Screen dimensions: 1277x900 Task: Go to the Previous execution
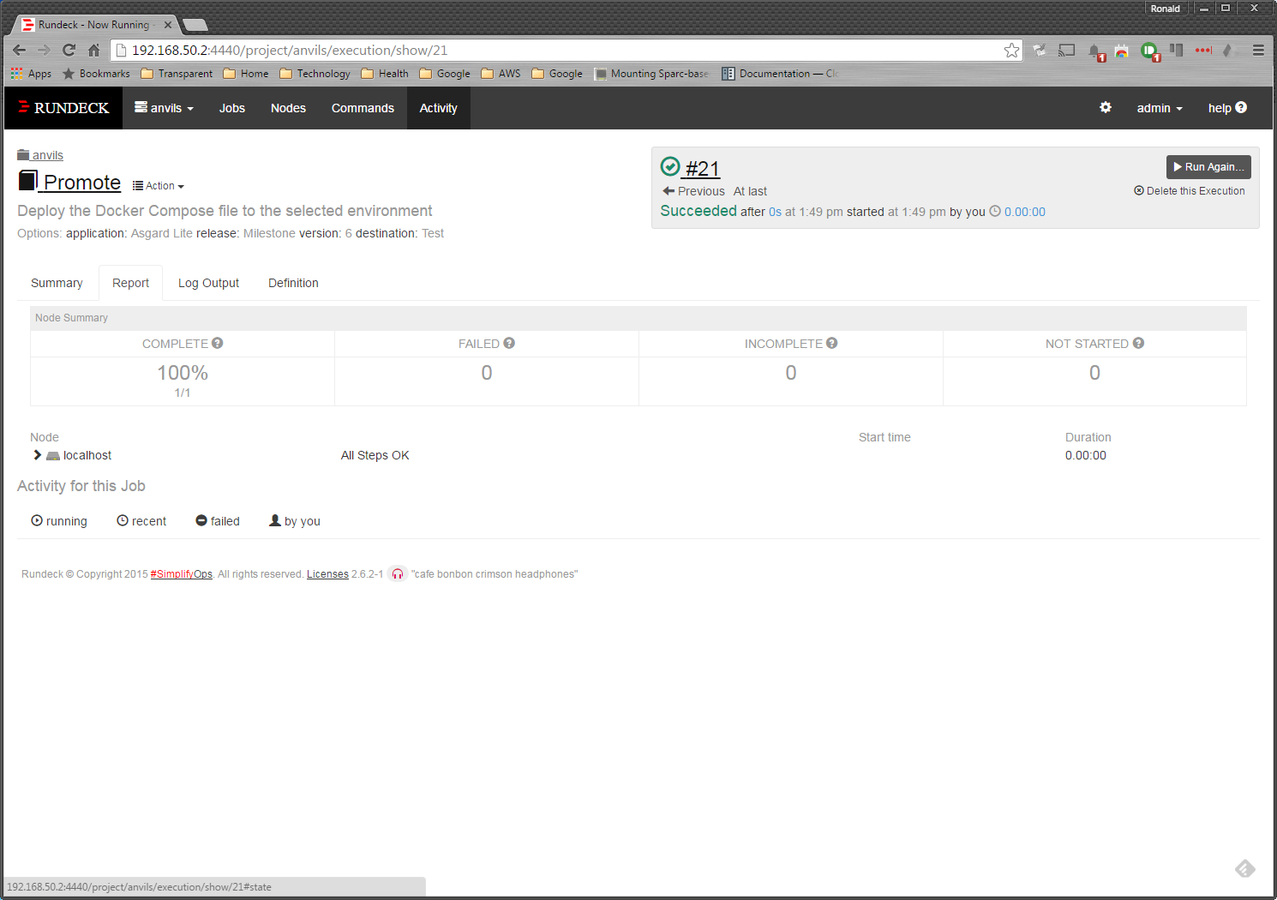[x=693, y=191]
